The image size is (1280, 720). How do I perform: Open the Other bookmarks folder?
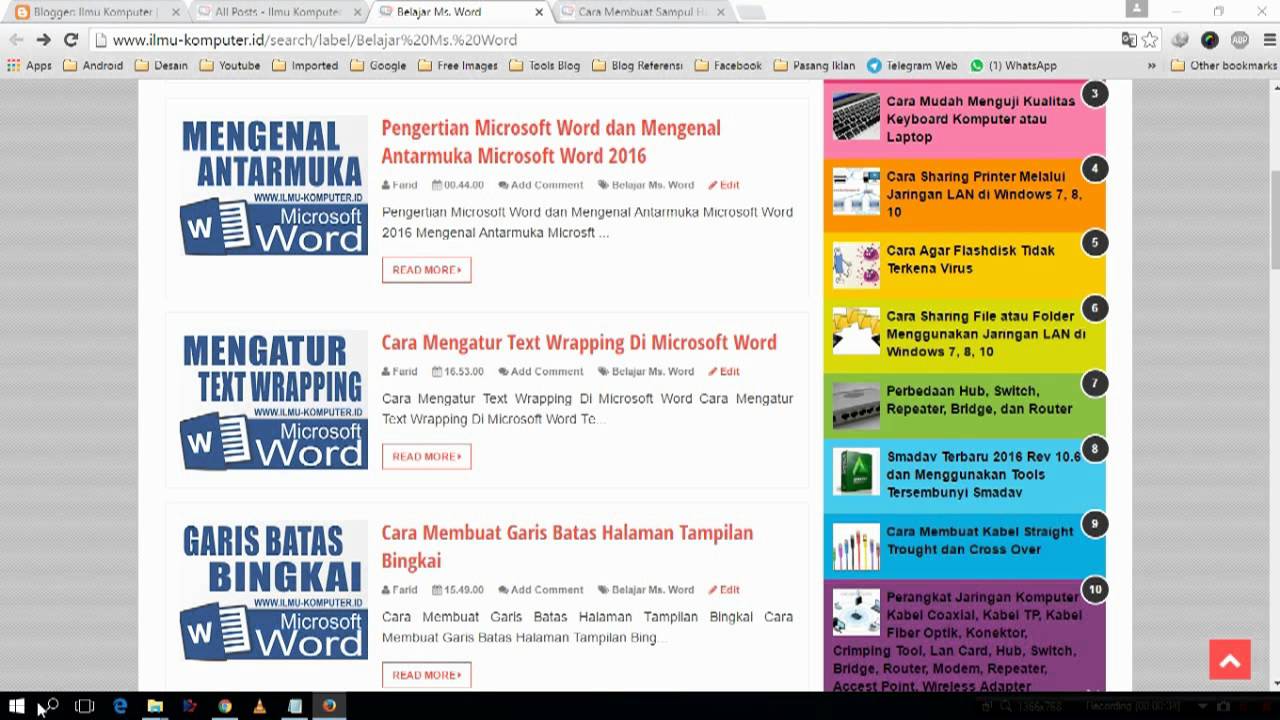[1224, 65]
